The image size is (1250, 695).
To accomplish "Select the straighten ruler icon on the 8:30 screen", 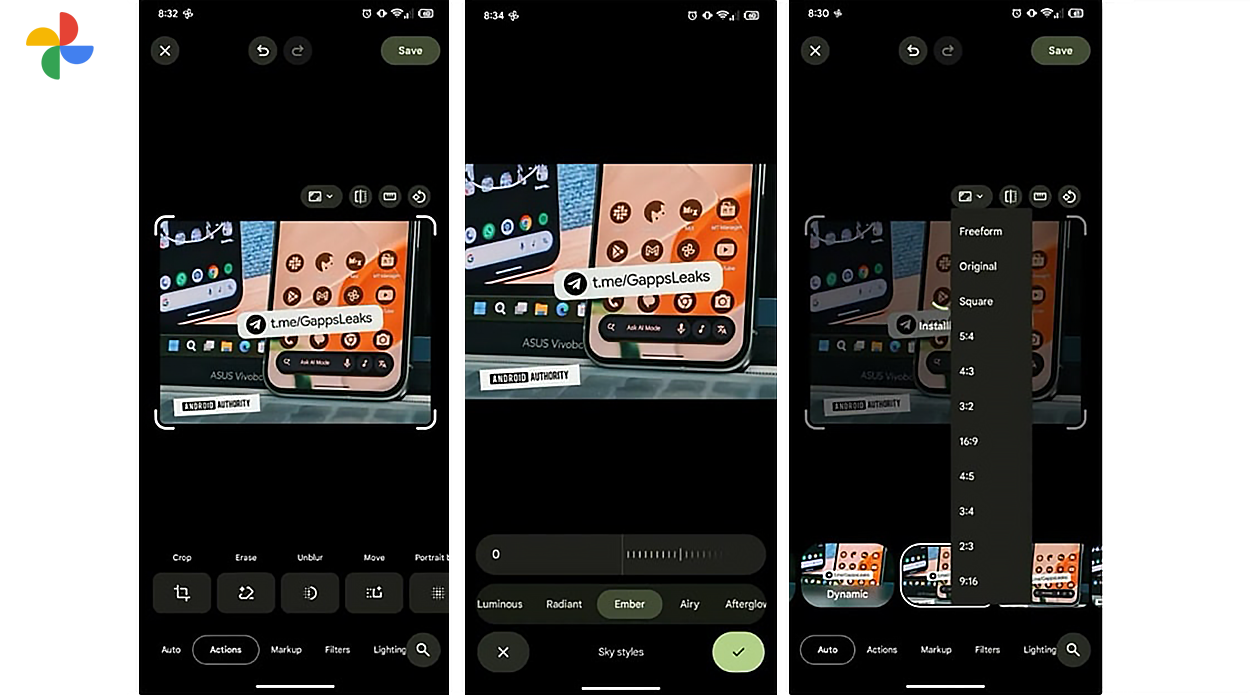I will click(1040, 197).
